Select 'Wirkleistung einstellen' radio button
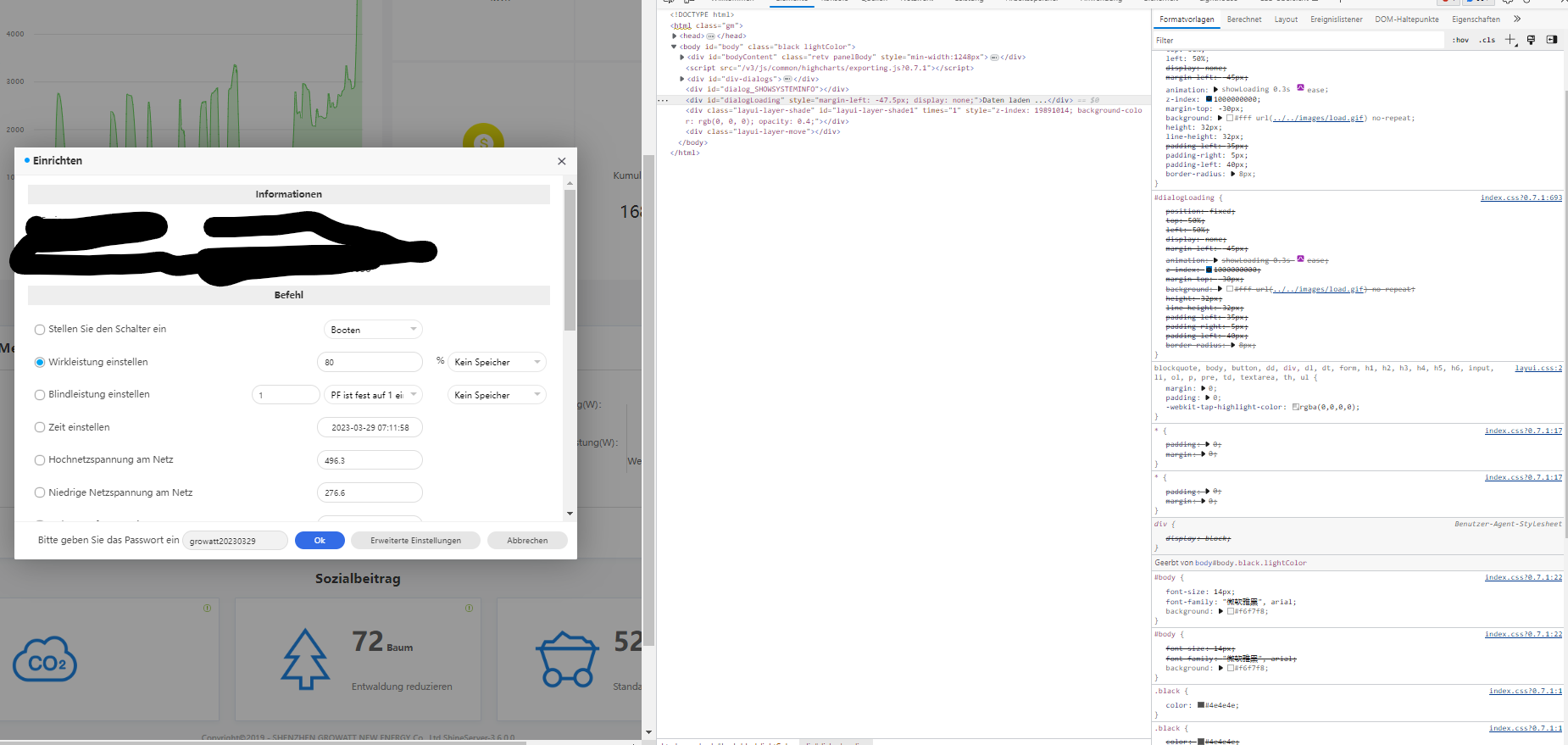The image size is (1568, 745). click(x=40, y=362)
